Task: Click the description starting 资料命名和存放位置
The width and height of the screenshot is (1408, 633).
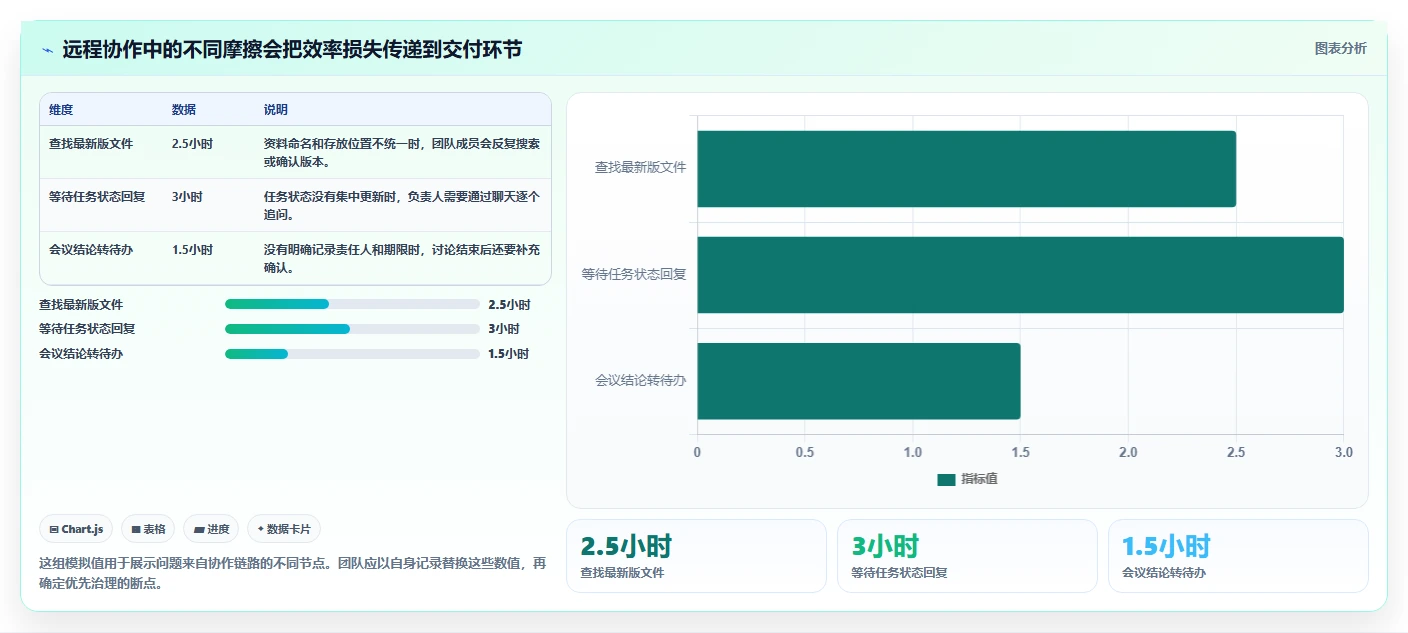Action: (402, 152)
